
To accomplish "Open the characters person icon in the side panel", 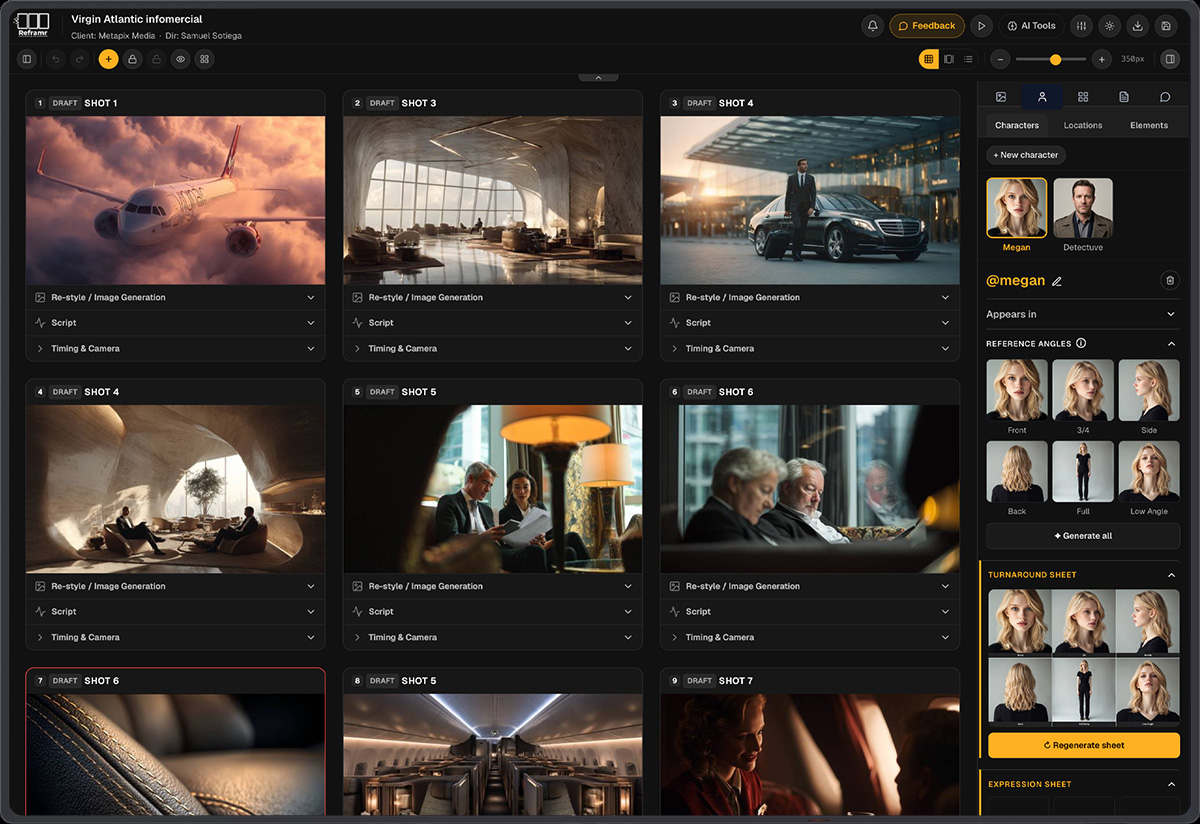I will [1042, 97].
